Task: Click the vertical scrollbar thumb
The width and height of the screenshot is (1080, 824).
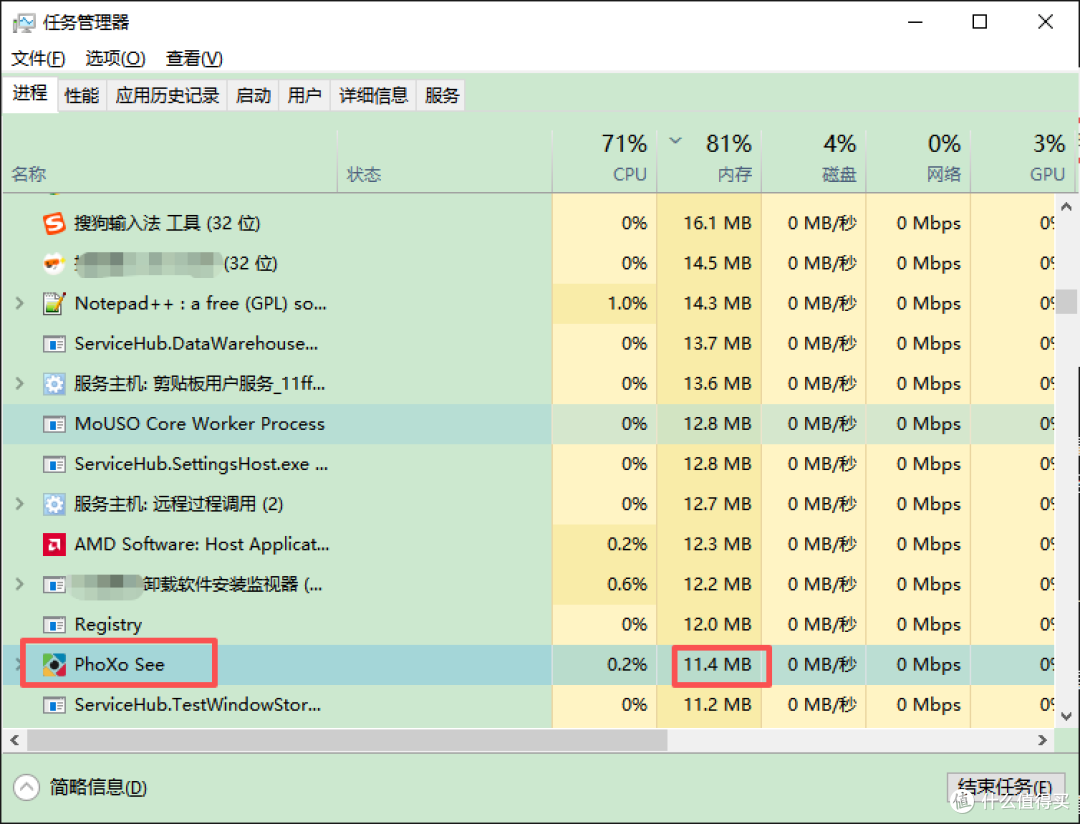Action: click(1066, 301)
